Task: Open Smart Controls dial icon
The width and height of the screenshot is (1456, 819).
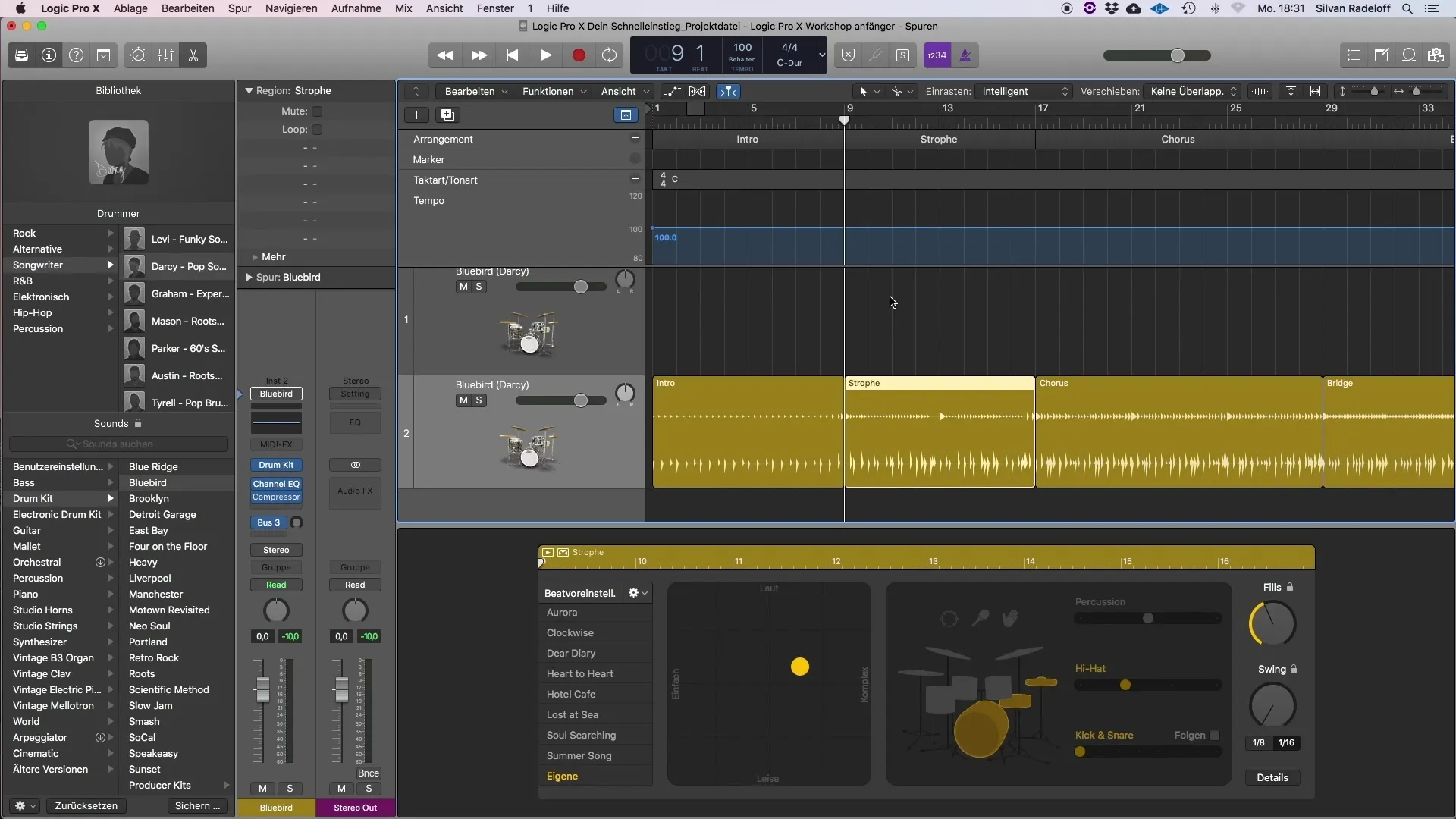Action: point(138,55)
